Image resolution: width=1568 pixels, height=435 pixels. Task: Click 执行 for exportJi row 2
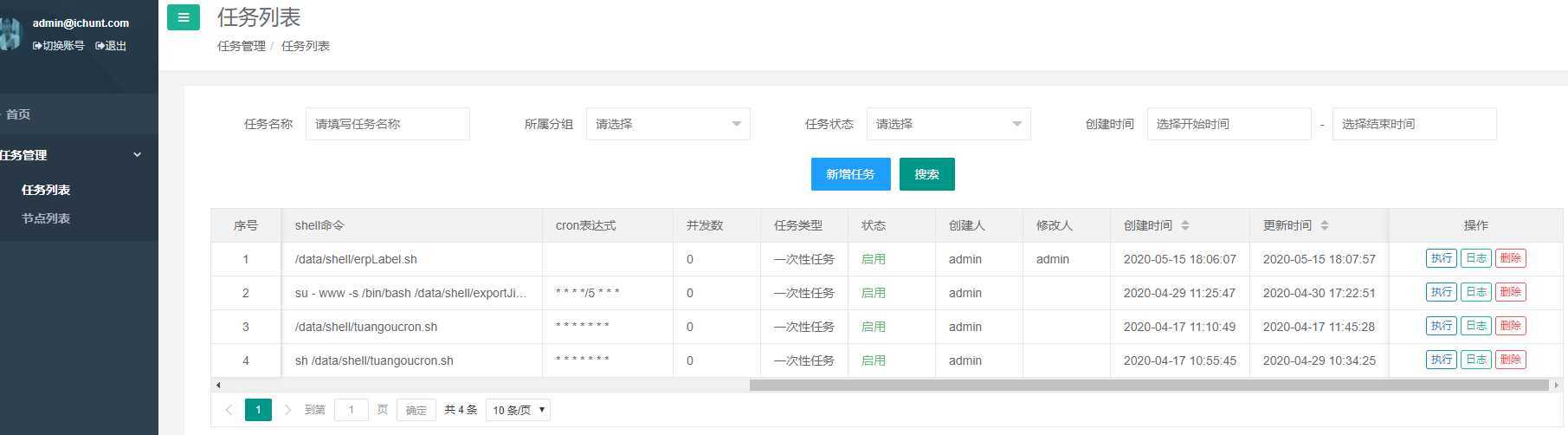tap(1442, 292)
